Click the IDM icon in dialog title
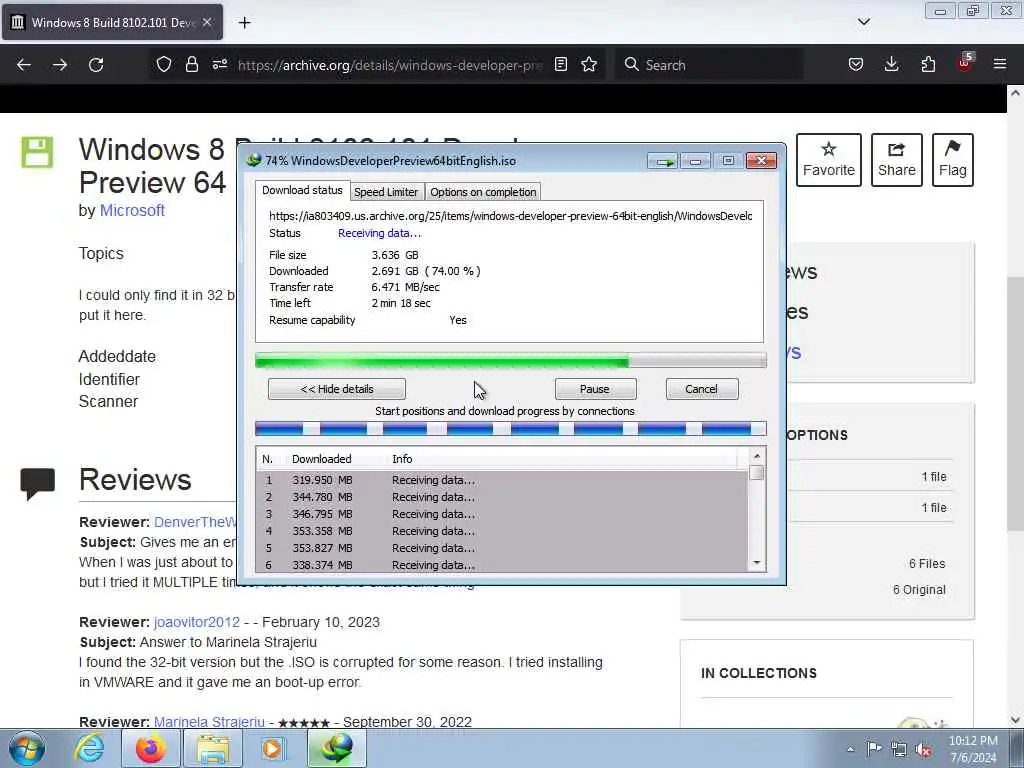 coord(254,161)
